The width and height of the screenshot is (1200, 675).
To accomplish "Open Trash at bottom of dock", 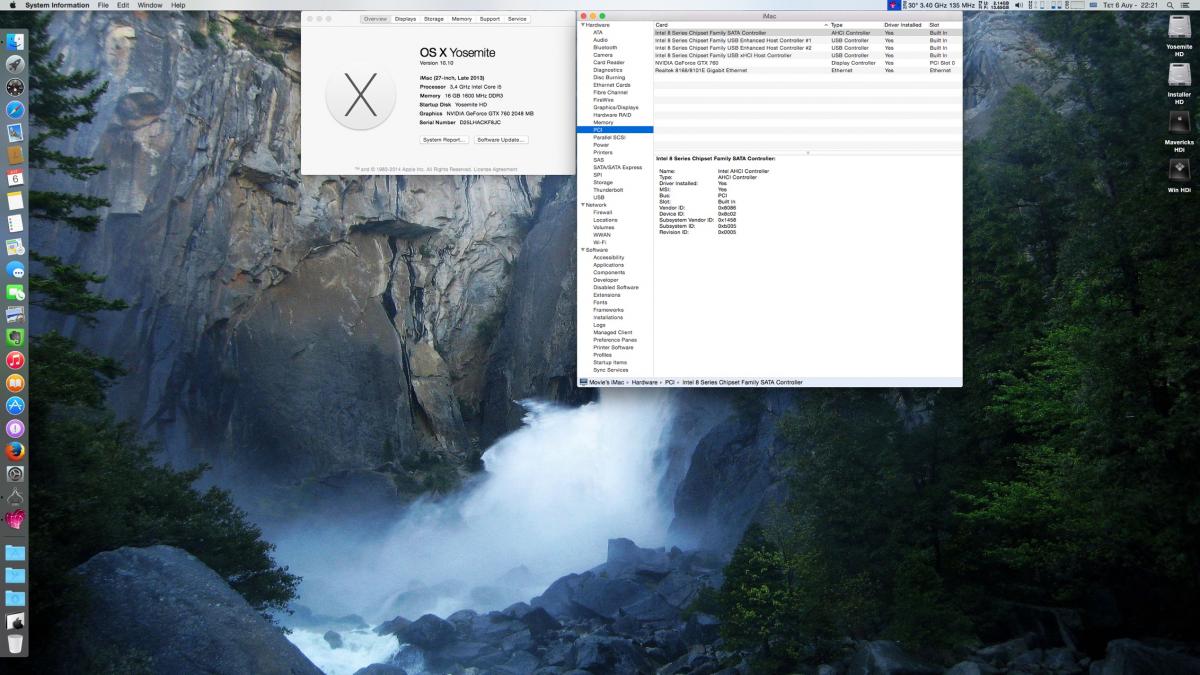I will tap(15, 644).
